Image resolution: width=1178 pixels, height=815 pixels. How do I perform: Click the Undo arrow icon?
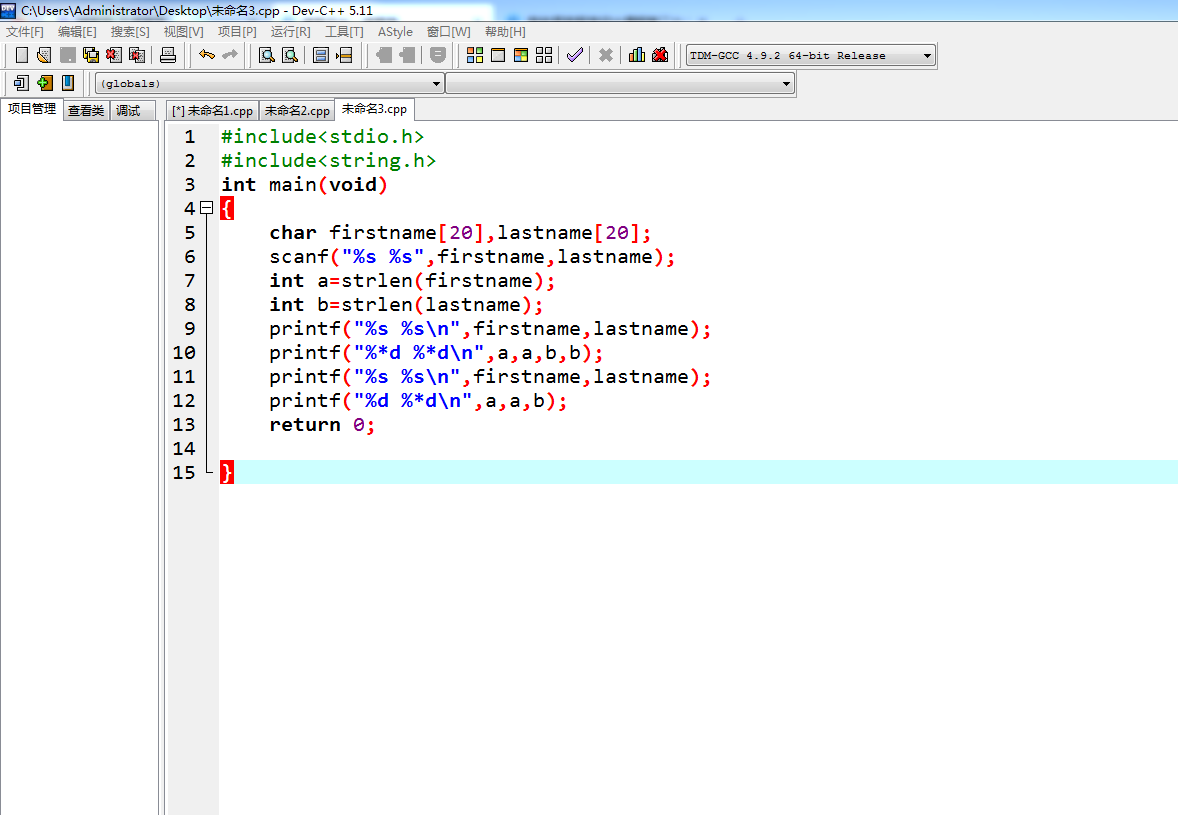click(207, 55)
